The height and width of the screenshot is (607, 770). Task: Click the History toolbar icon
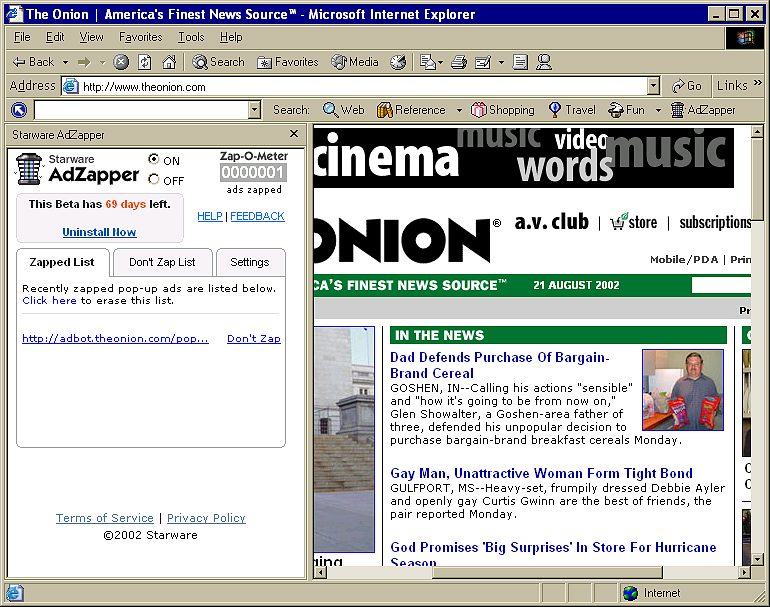[x=398, y=62]
